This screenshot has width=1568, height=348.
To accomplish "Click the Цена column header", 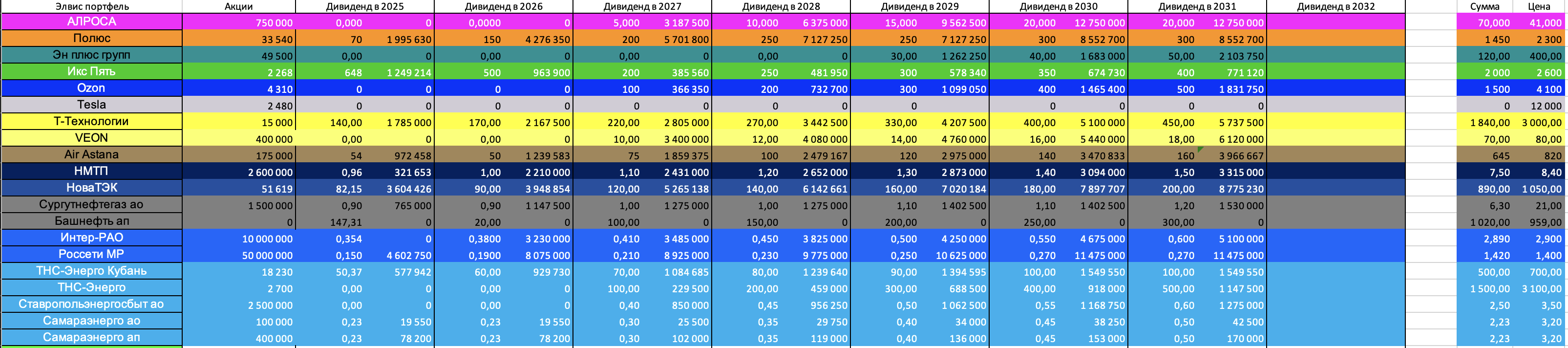I will [x=1538, y=6].
